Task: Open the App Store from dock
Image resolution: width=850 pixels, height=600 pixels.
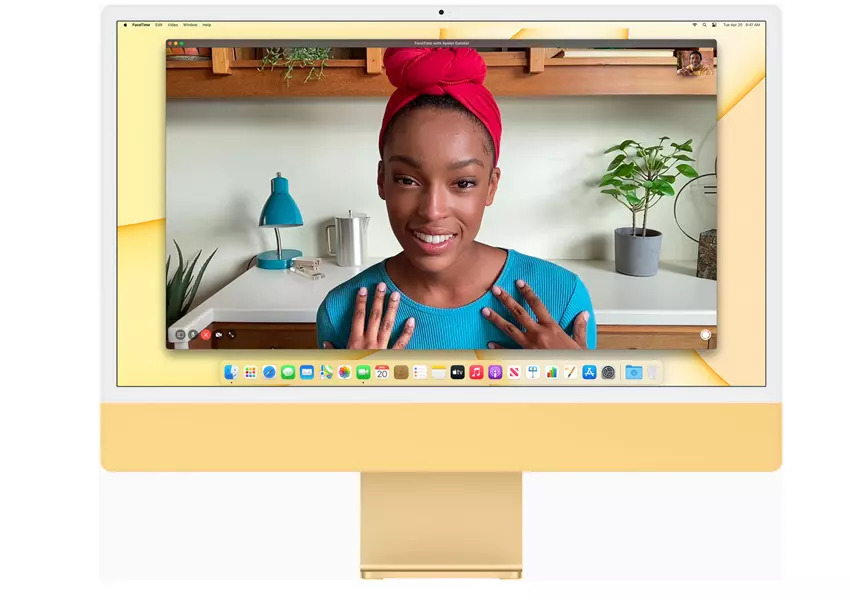Action: pyautogui.click(x=589, y=372)
